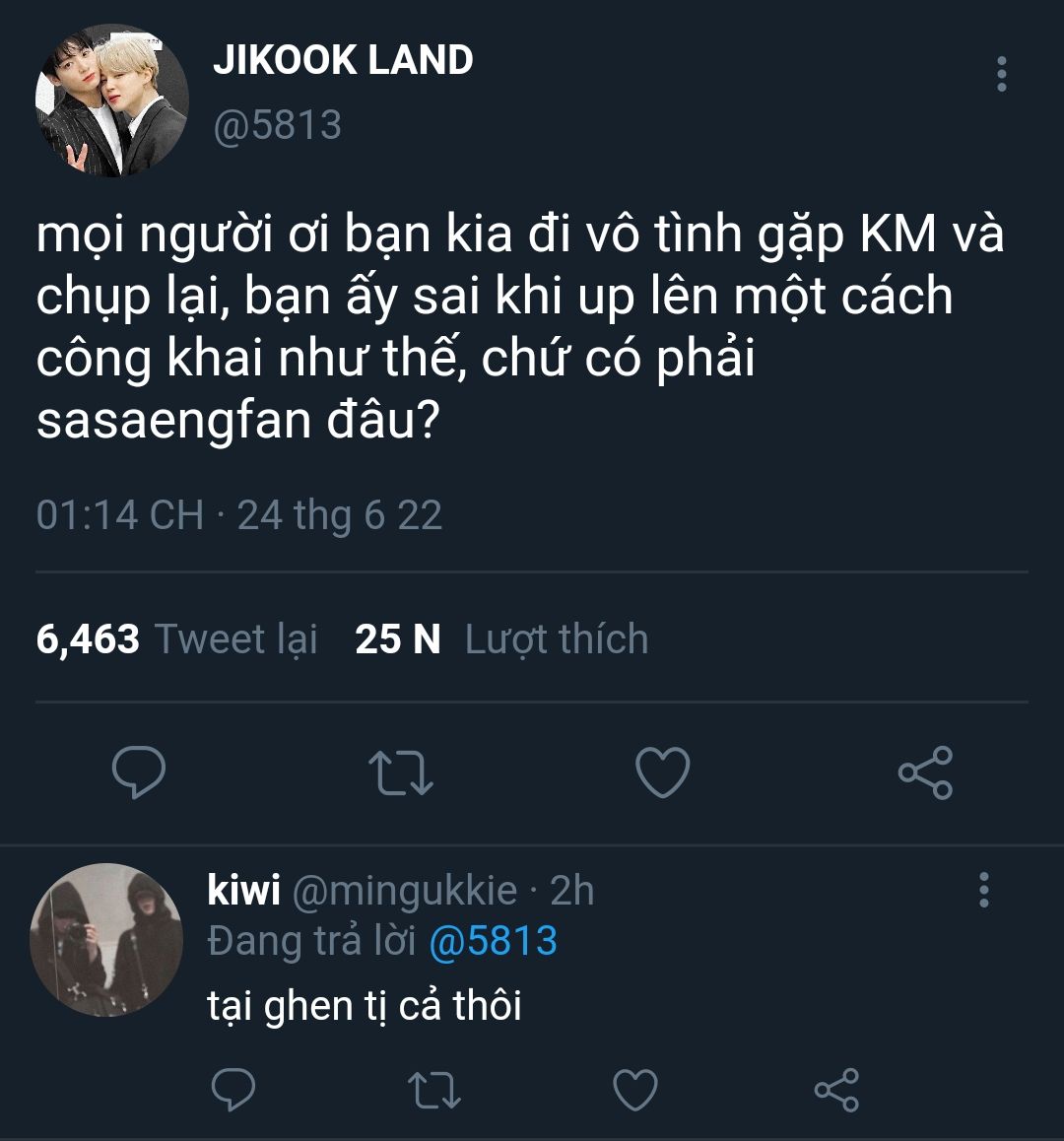Like kiwi's reply with heart icon
The height and width of the screenshot is (1141, 1064).
[x=635, y=1090]
